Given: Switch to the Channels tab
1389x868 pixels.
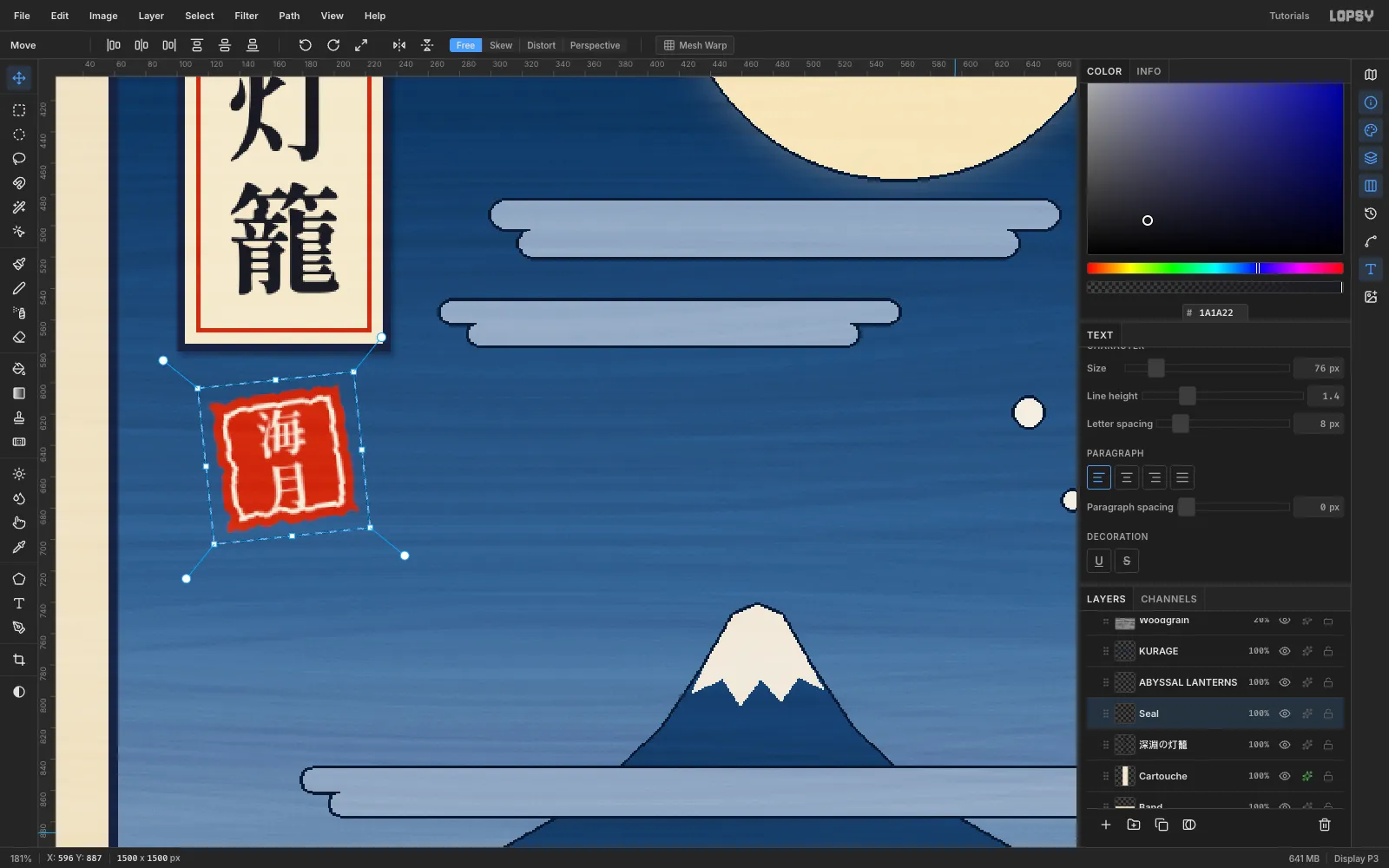Looking at the screenshot, I should pyautogui.click(x=1168, y=599).
